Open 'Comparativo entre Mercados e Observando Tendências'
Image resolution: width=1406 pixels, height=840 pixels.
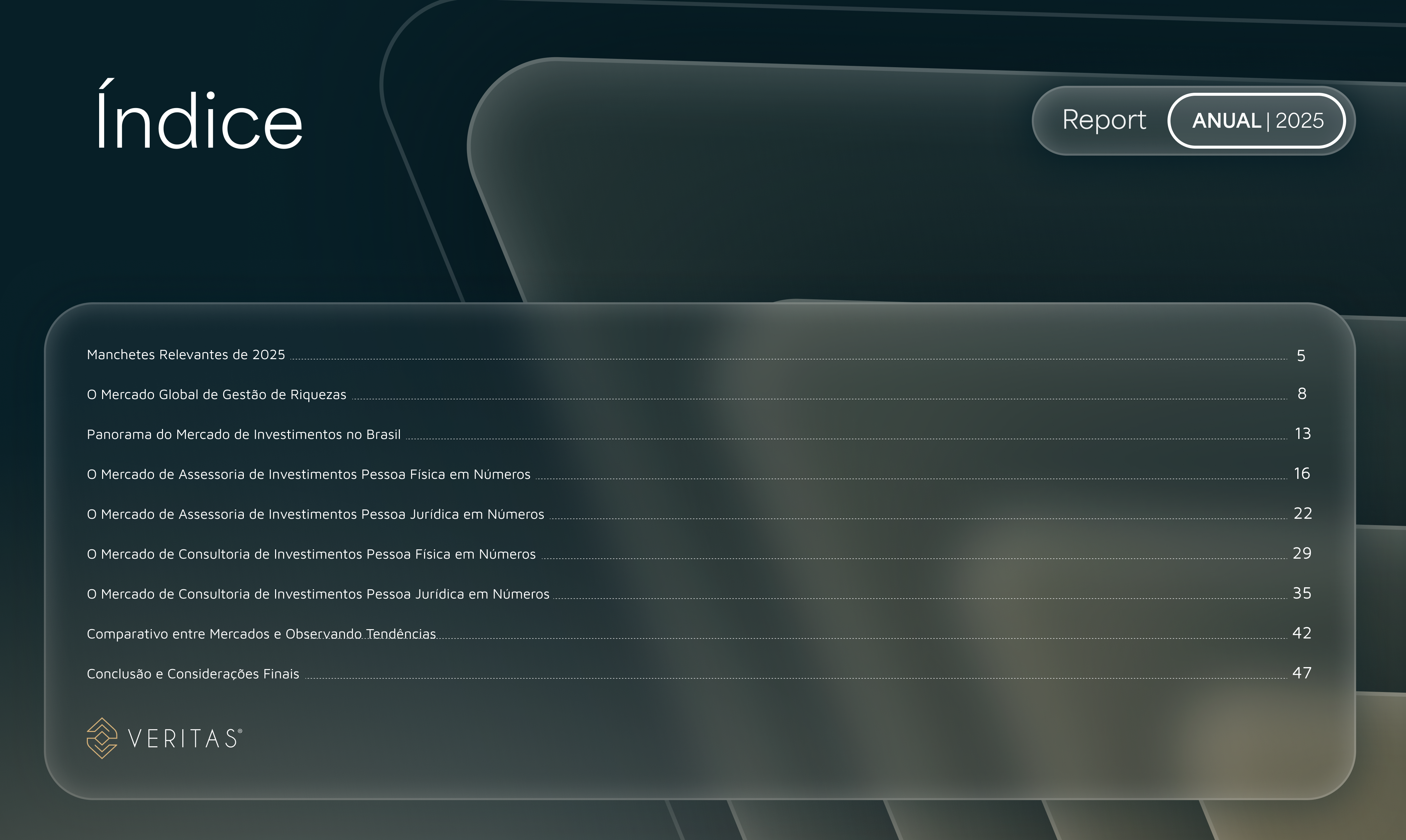tap(261, 634)
